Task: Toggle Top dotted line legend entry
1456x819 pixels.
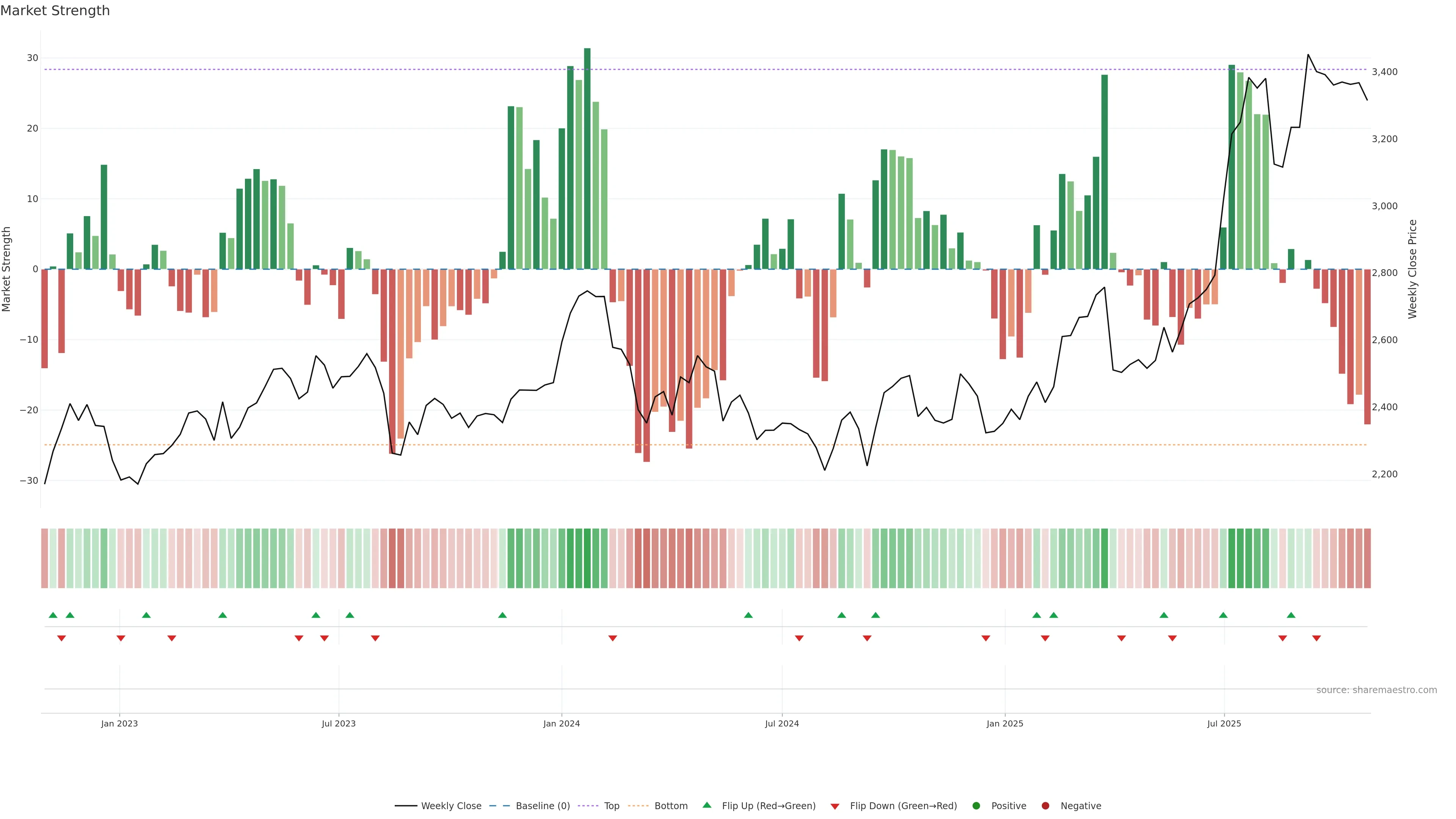Action: (611, 805)
